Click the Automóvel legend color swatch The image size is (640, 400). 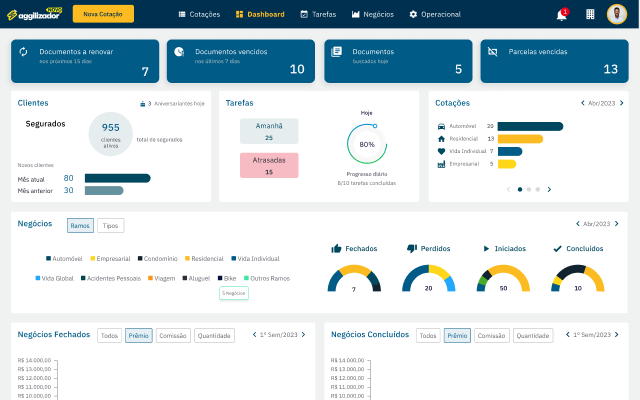click(47, 258)
